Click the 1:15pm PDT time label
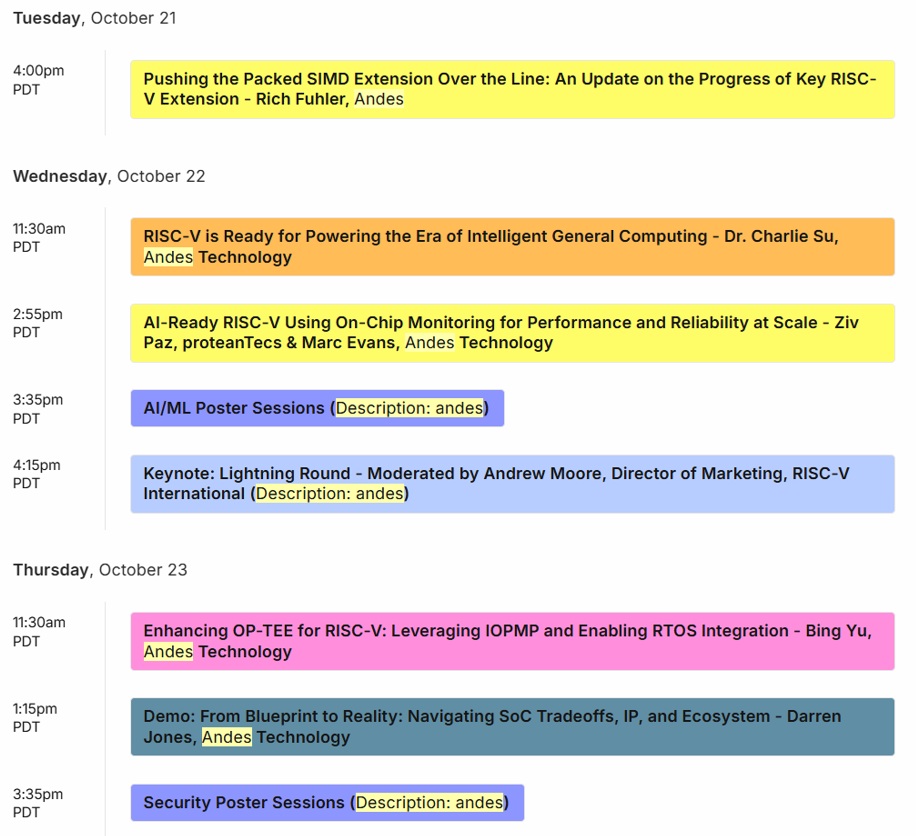The height and width of the screenshot is (836, 916). [36, 717]
